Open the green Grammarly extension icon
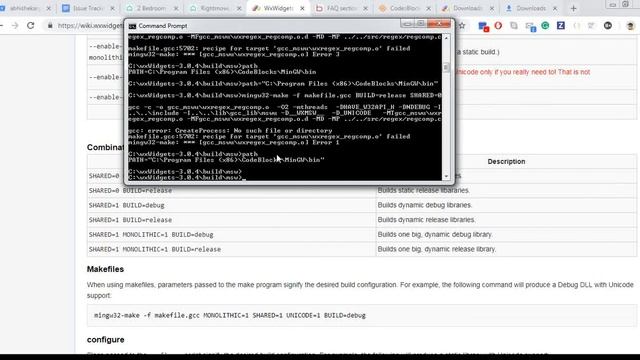Screen dimensions: 640x360 [545, 26]
